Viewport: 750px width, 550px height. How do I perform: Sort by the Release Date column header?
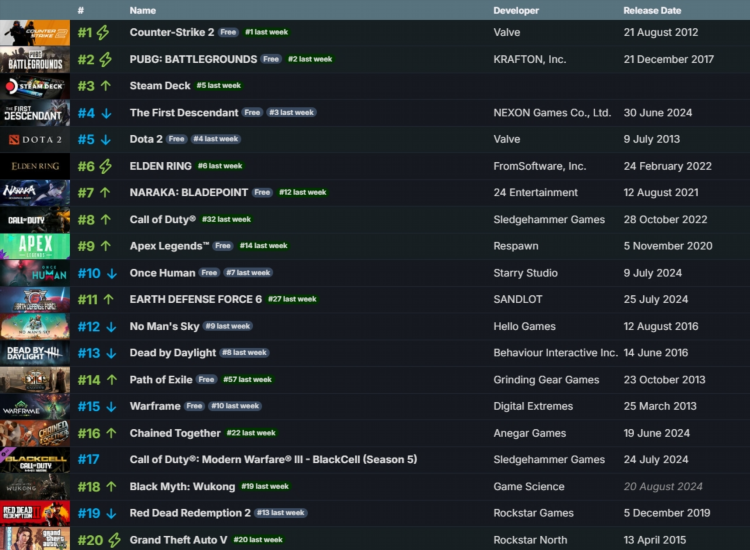pyautogui.click(x=652, y=11)
